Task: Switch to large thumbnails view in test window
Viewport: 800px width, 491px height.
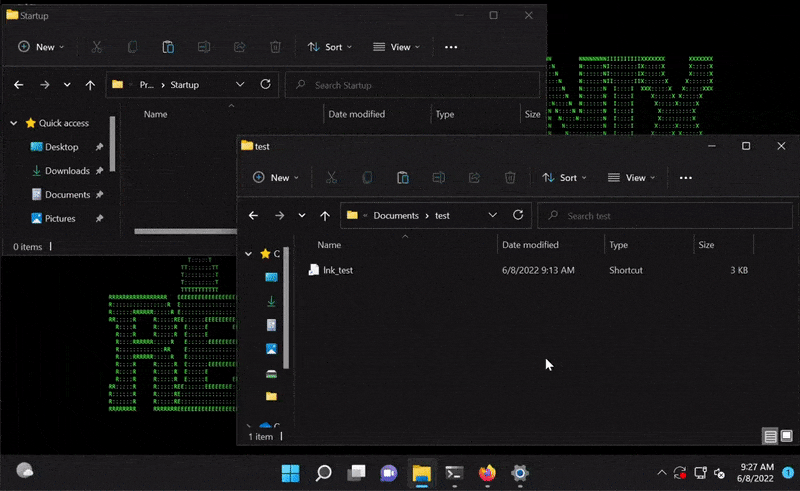Action: [x=785, y=437]
